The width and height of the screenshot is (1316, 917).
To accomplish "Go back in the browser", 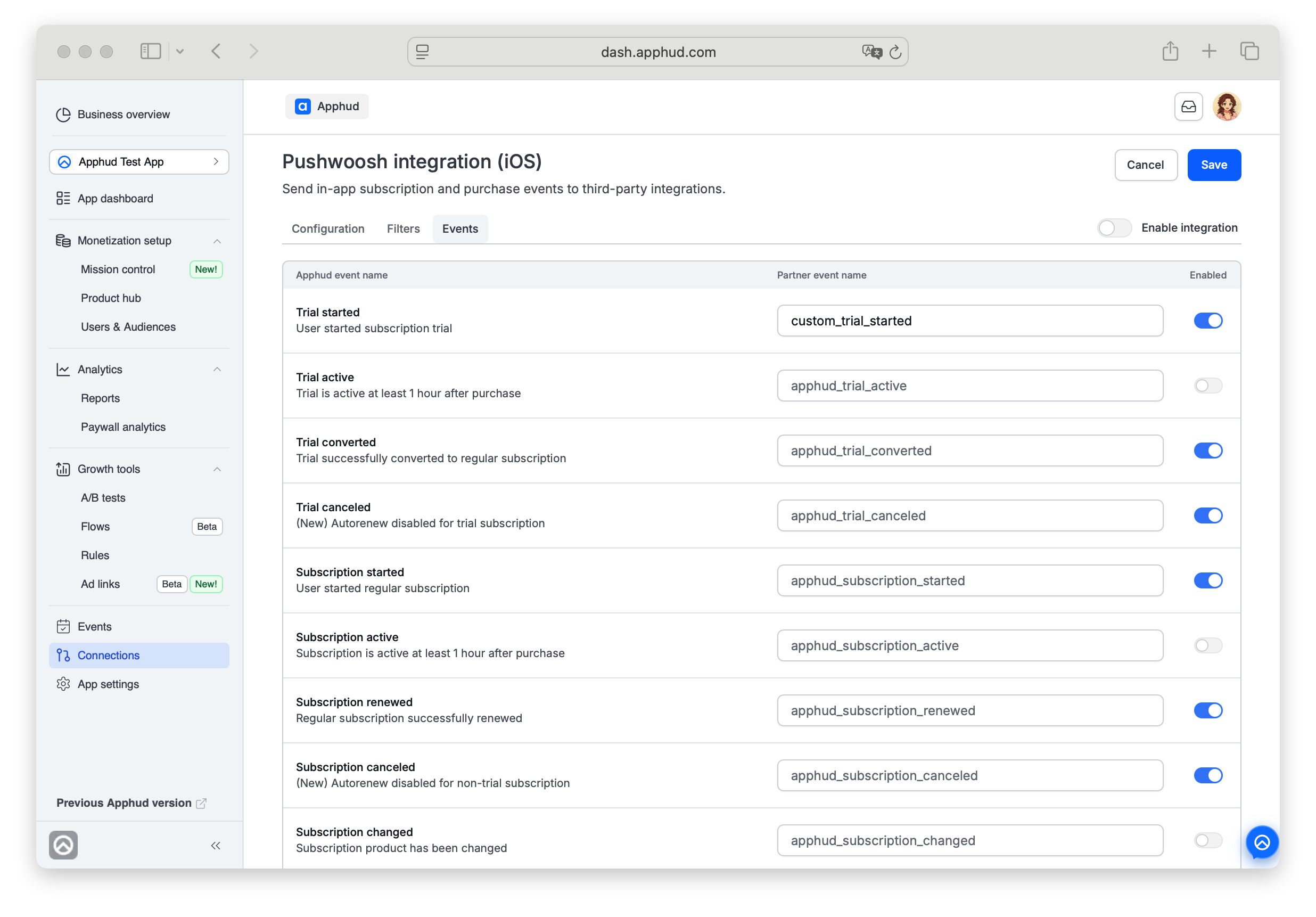I will coord(216,52).
